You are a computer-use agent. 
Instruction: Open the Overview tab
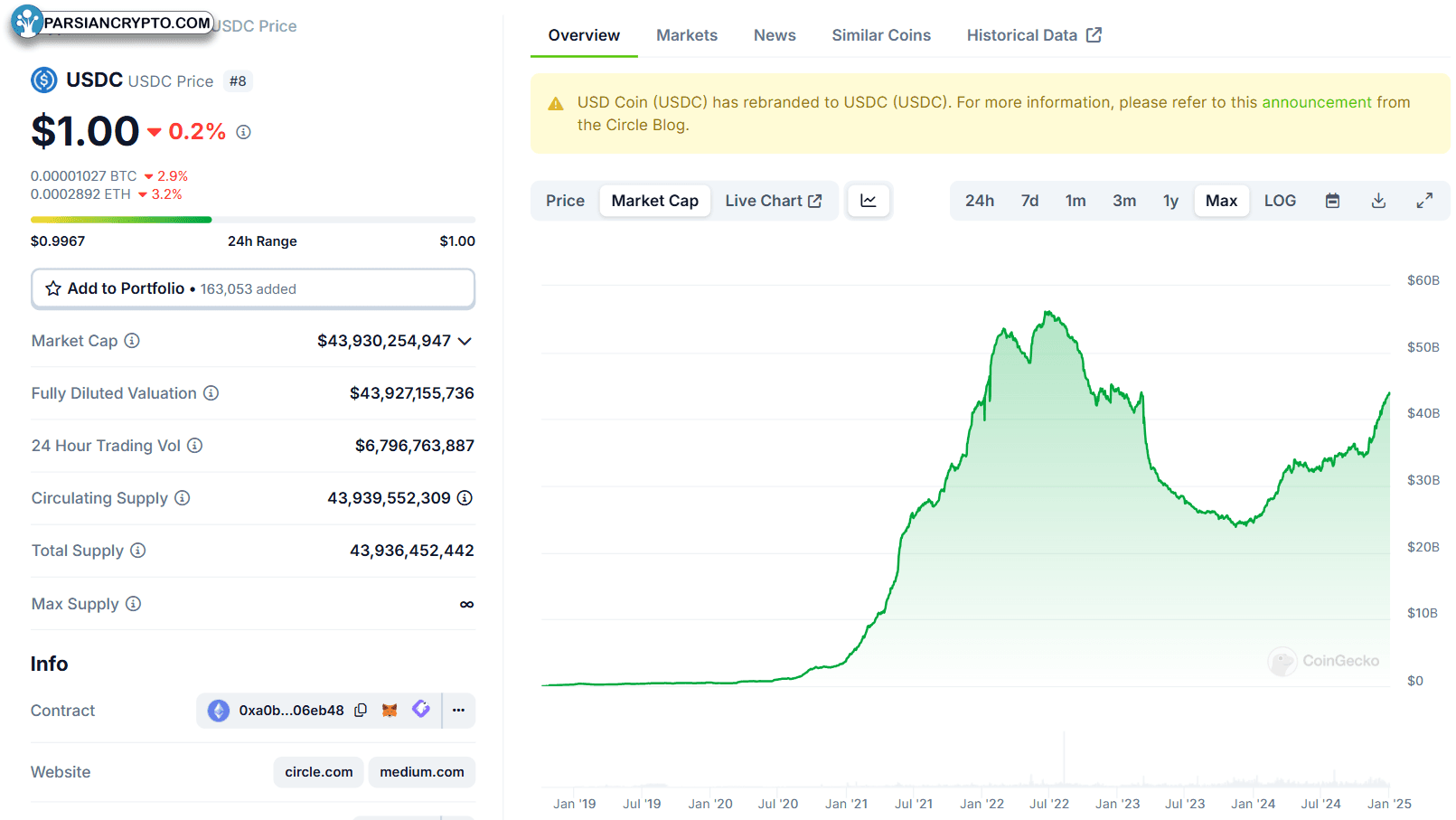pos(584,35)
